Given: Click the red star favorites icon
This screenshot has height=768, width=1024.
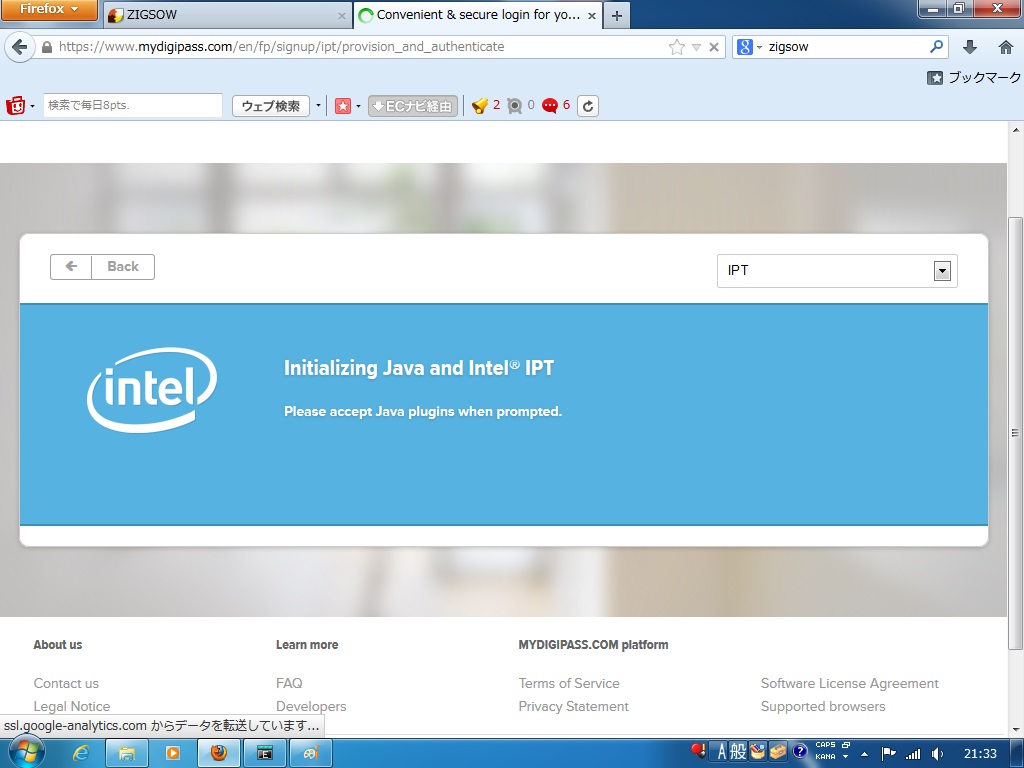Looking at the screenshot, I should click(x=343, y=106).
